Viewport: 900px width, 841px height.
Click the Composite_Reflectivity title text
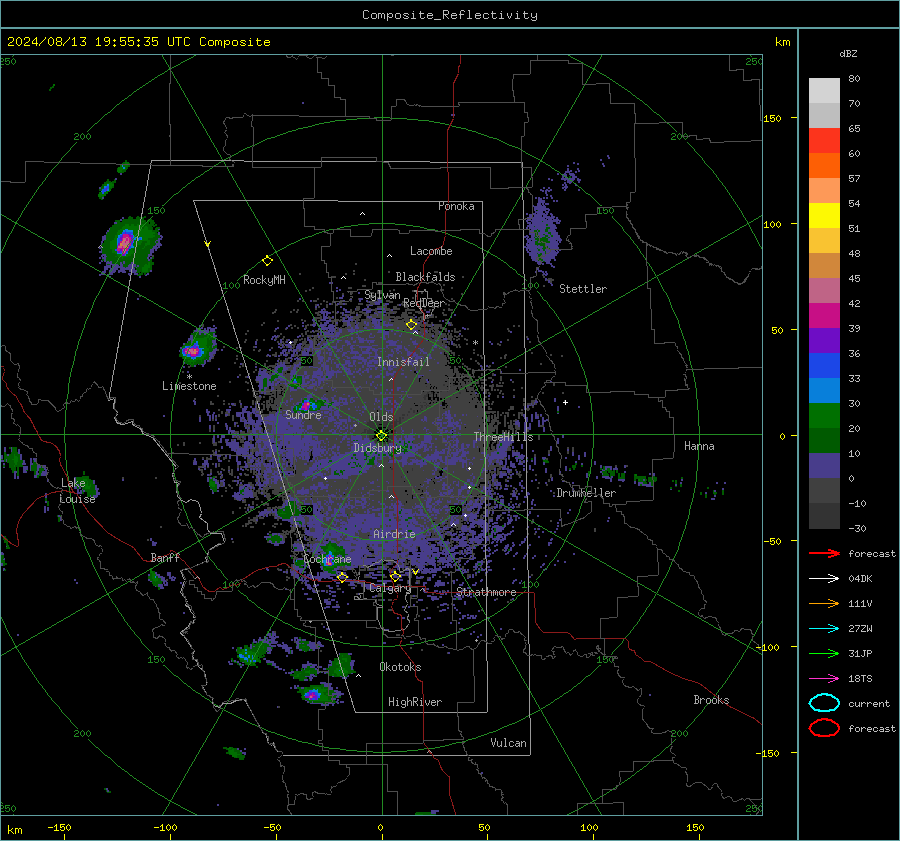(x=449, y=15)
